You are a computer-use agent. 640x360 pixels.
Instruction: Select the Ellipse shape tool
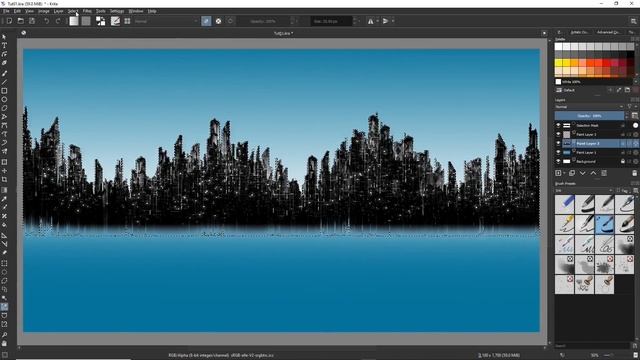click(4, 99)
